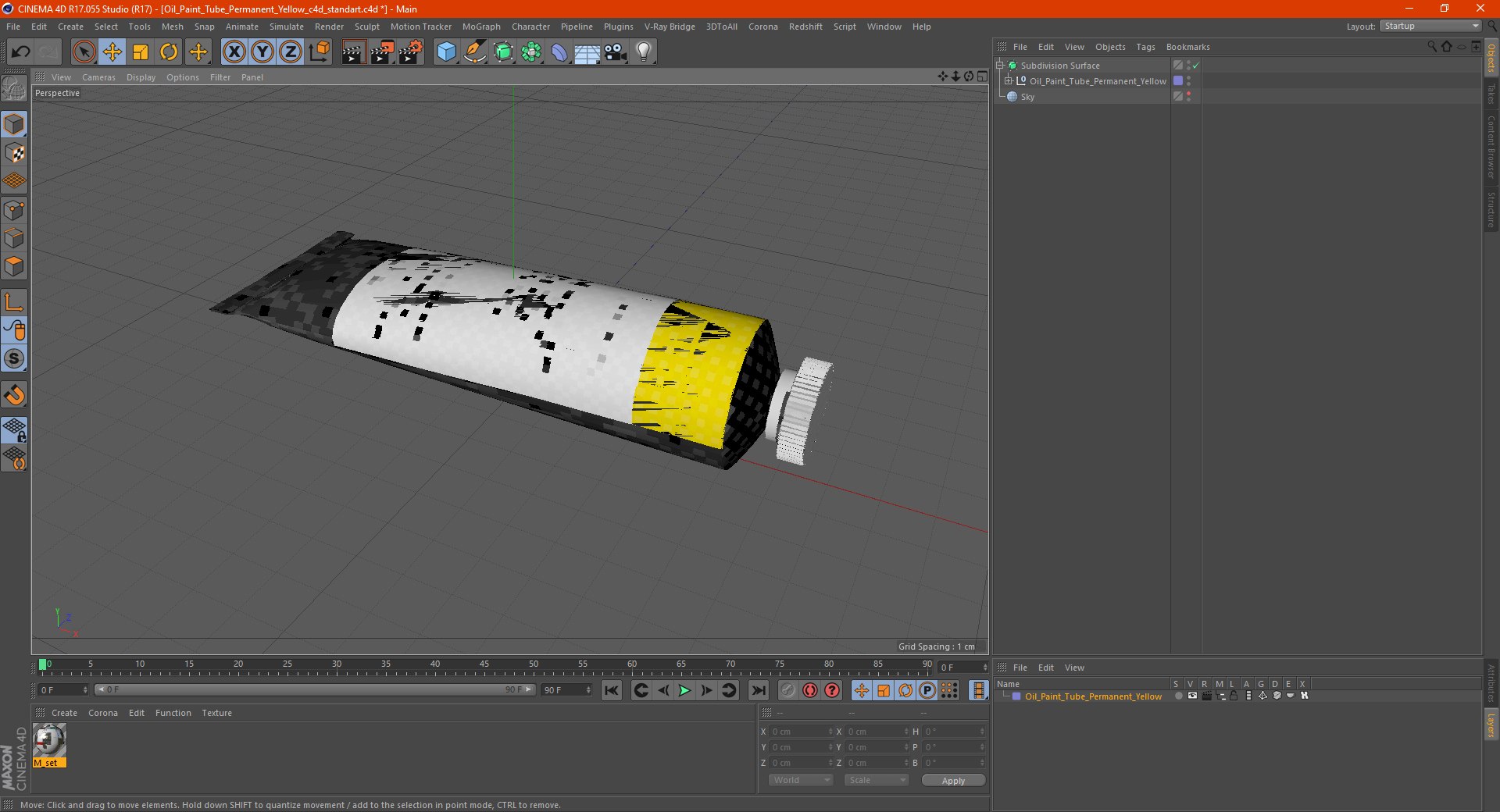Viewport: 1500px width, 812px height.
Task: Enable Axis mode in left sidebar
Action: [14, 302]
